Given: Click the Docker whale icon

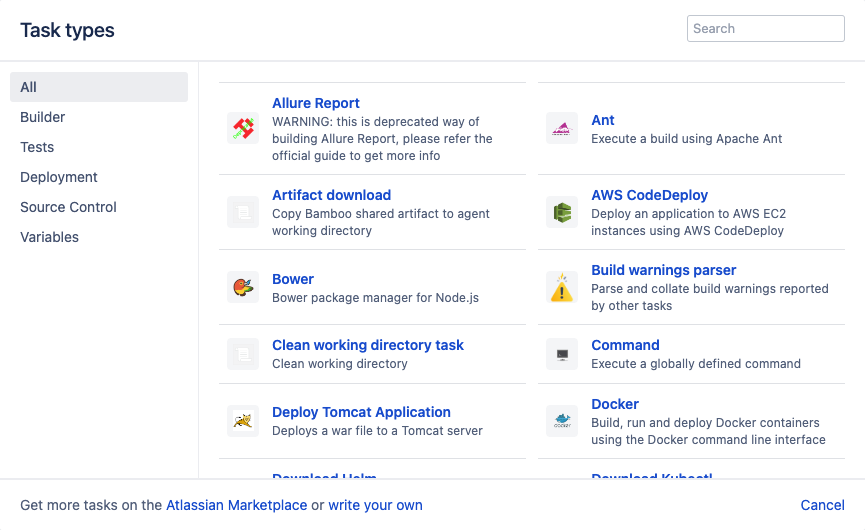Looking at the screenshot, I should coord(562,421).
